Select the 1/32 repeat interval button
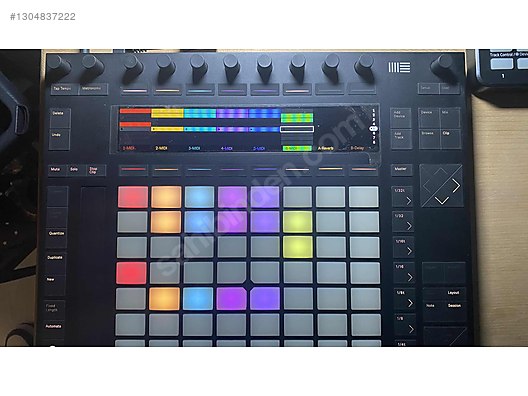Viewport: 528px width, 396px height. pos(403,222)
